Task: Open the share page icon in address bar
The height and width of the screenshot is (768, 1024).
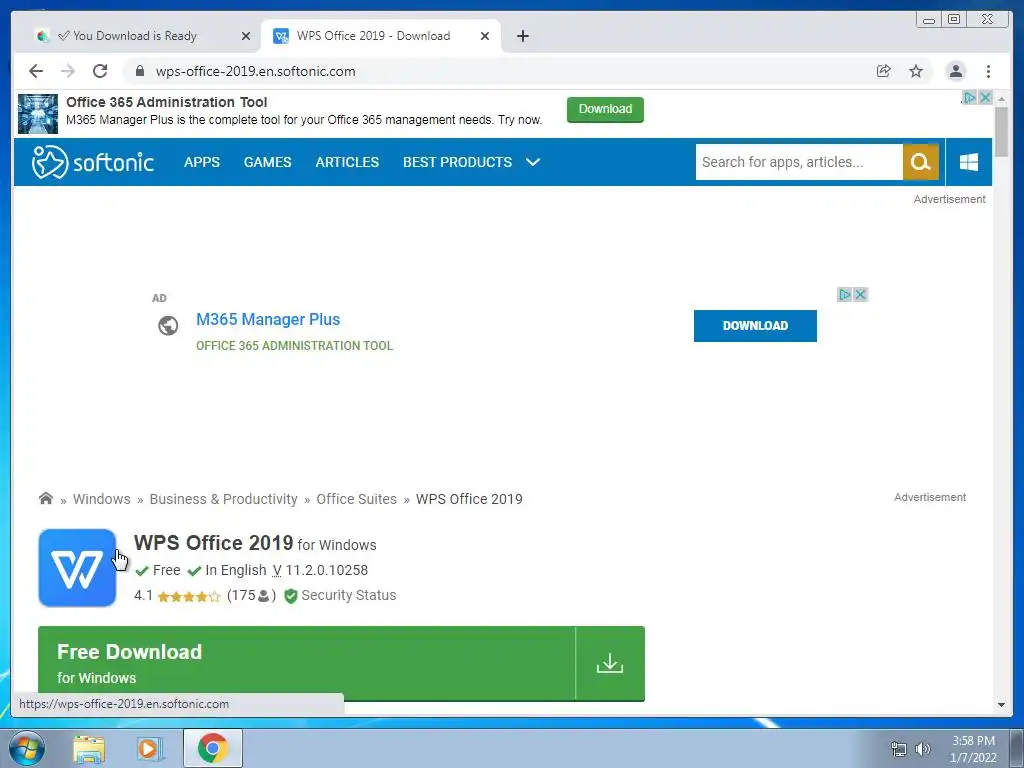Action: [884, 71]
